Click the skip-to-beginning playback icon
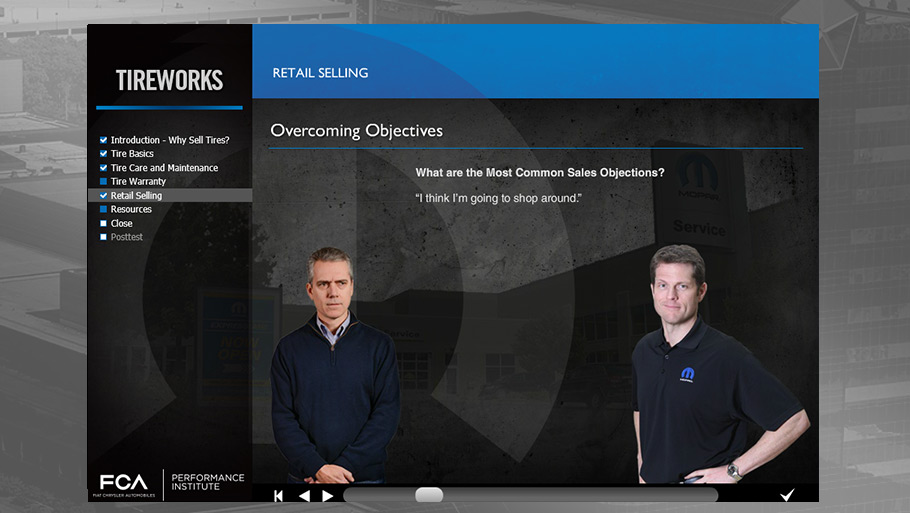The height and width of the screenshot is (513, 910). tap(279, 495)
